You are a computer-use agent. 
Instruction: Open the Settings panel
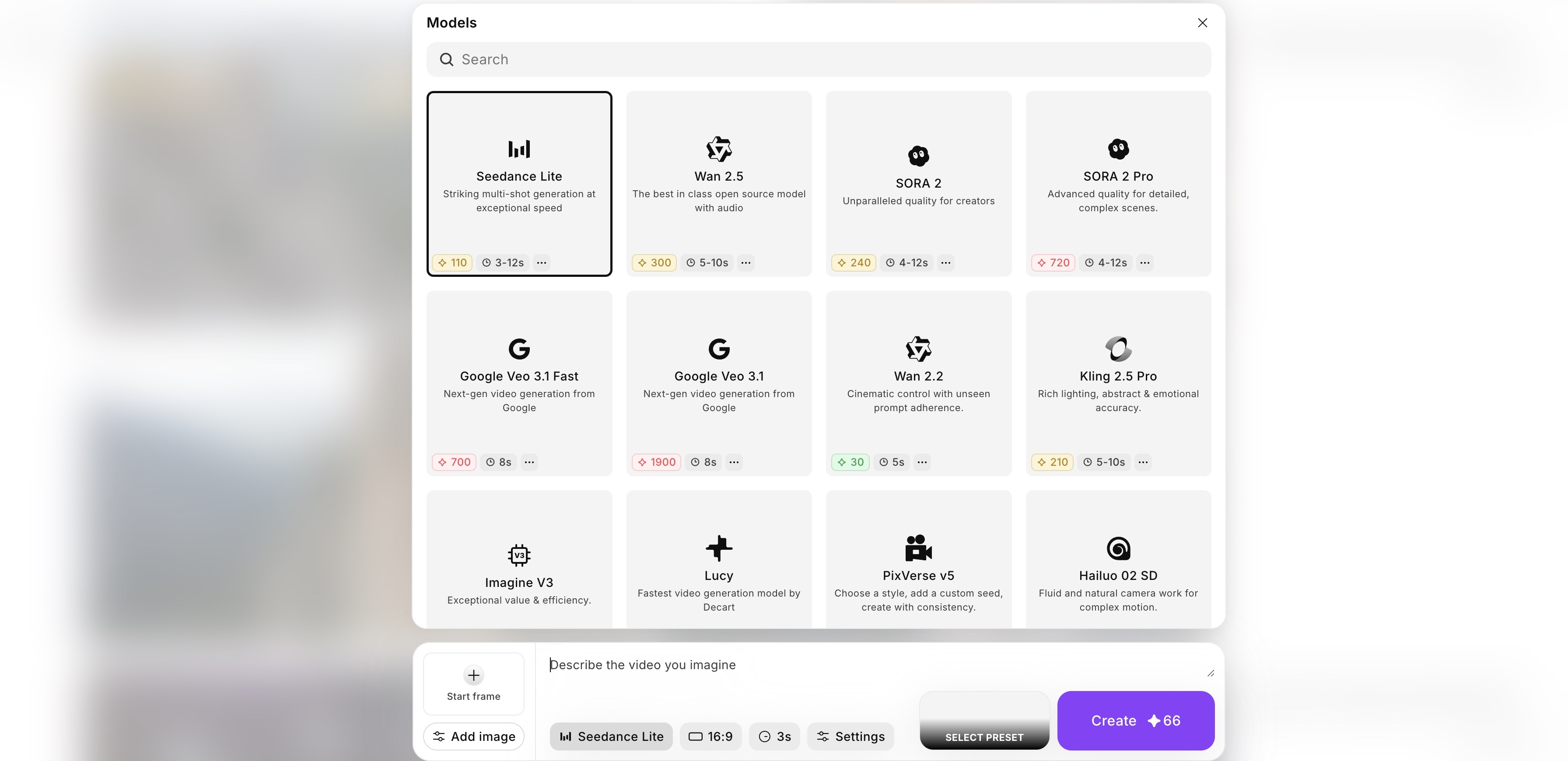850,737
